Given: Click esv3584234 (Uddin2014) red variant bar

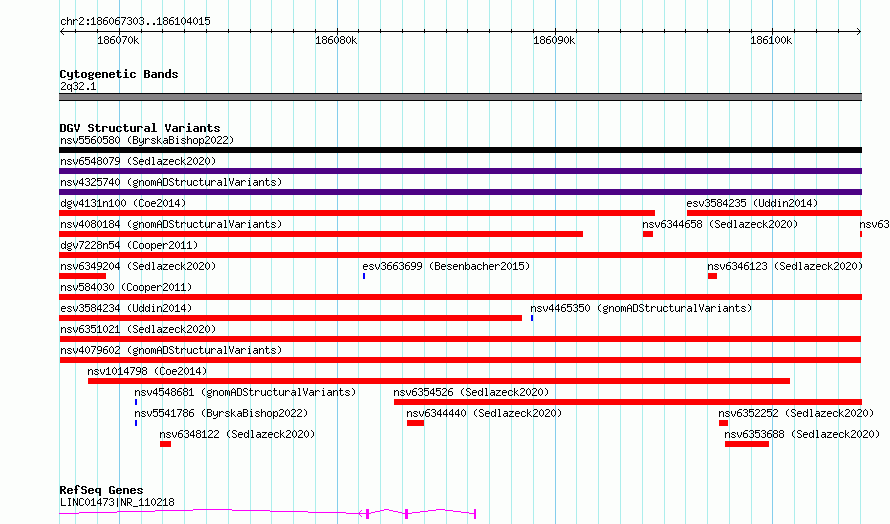Looking at the screenshot, I should coord(291,318).
